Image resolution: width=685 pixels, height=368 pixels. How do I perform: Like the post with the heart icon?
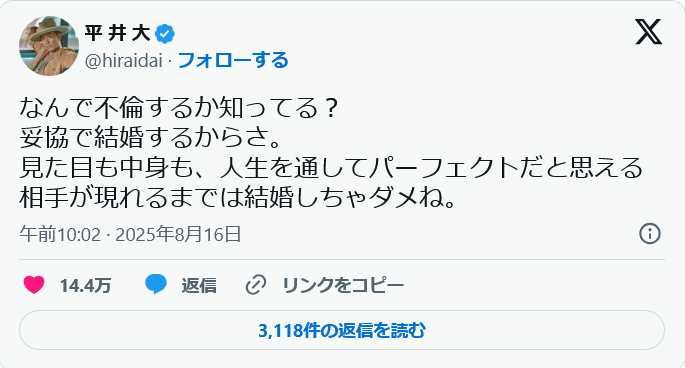(34, 285)
